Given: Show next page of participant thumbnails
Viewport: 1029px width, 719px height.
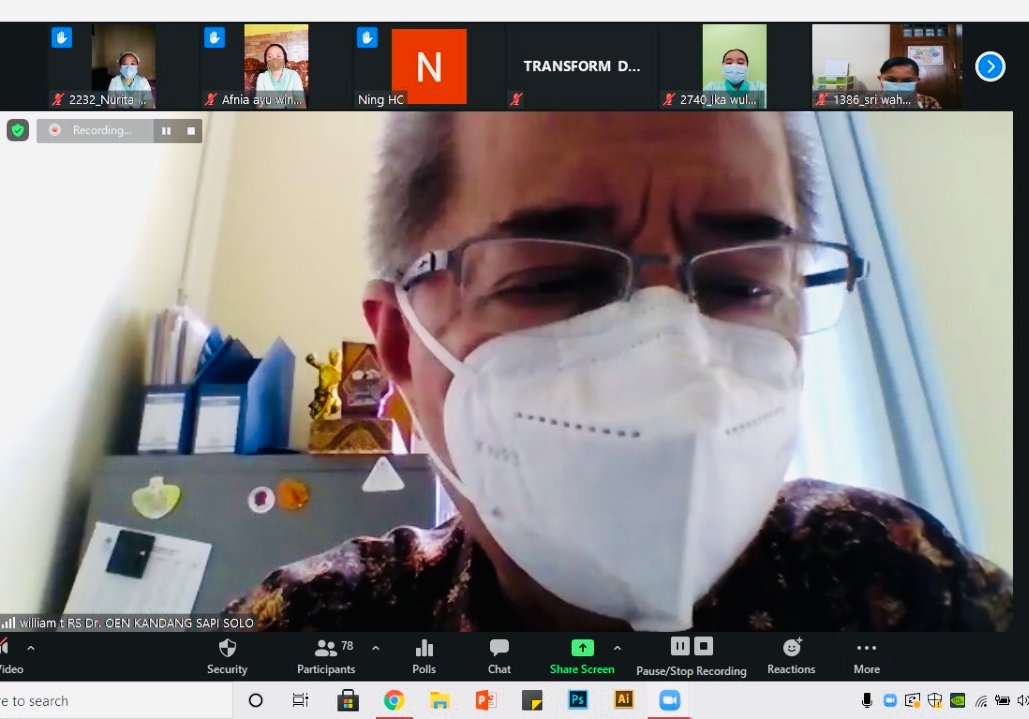Looking at the screenshot, I should click(989, 66).
